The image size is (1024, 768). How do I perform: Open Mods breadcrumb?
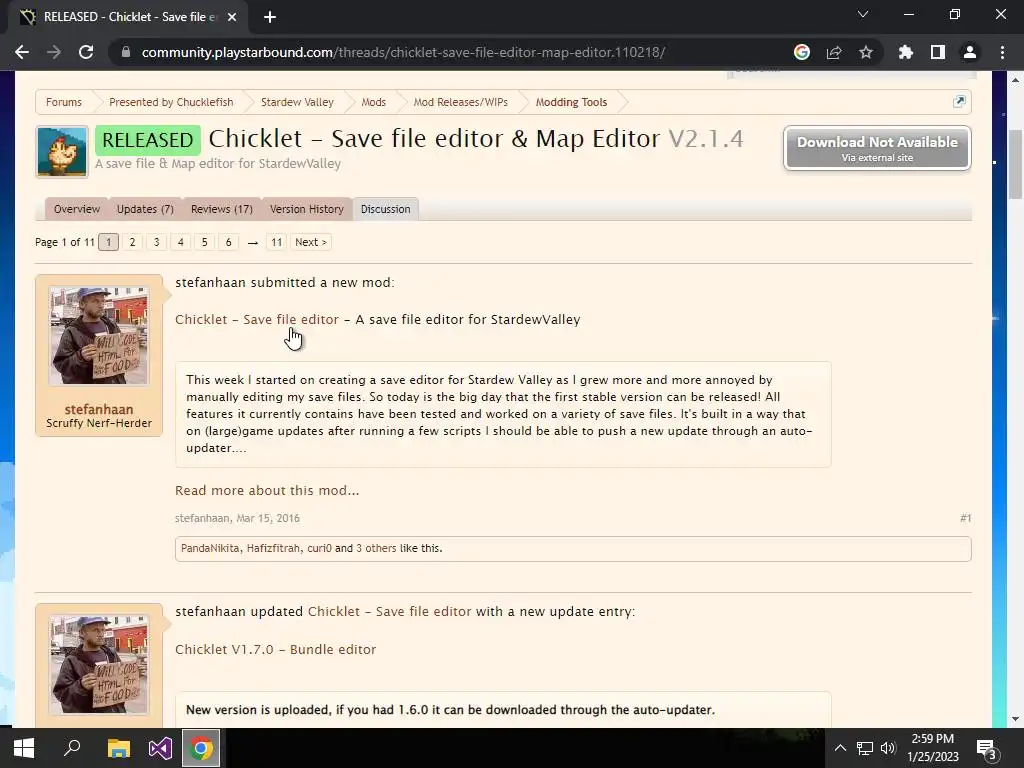[x=374, y=102]
